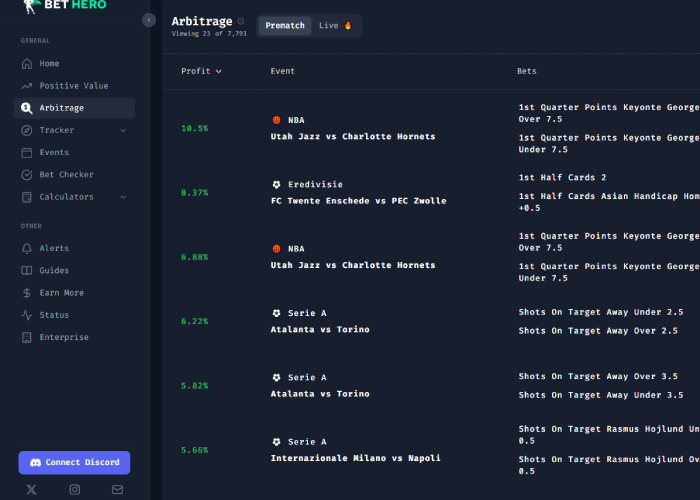Click the Positive Value trend icon
The image size is (700, 500).
click(27, 86)
